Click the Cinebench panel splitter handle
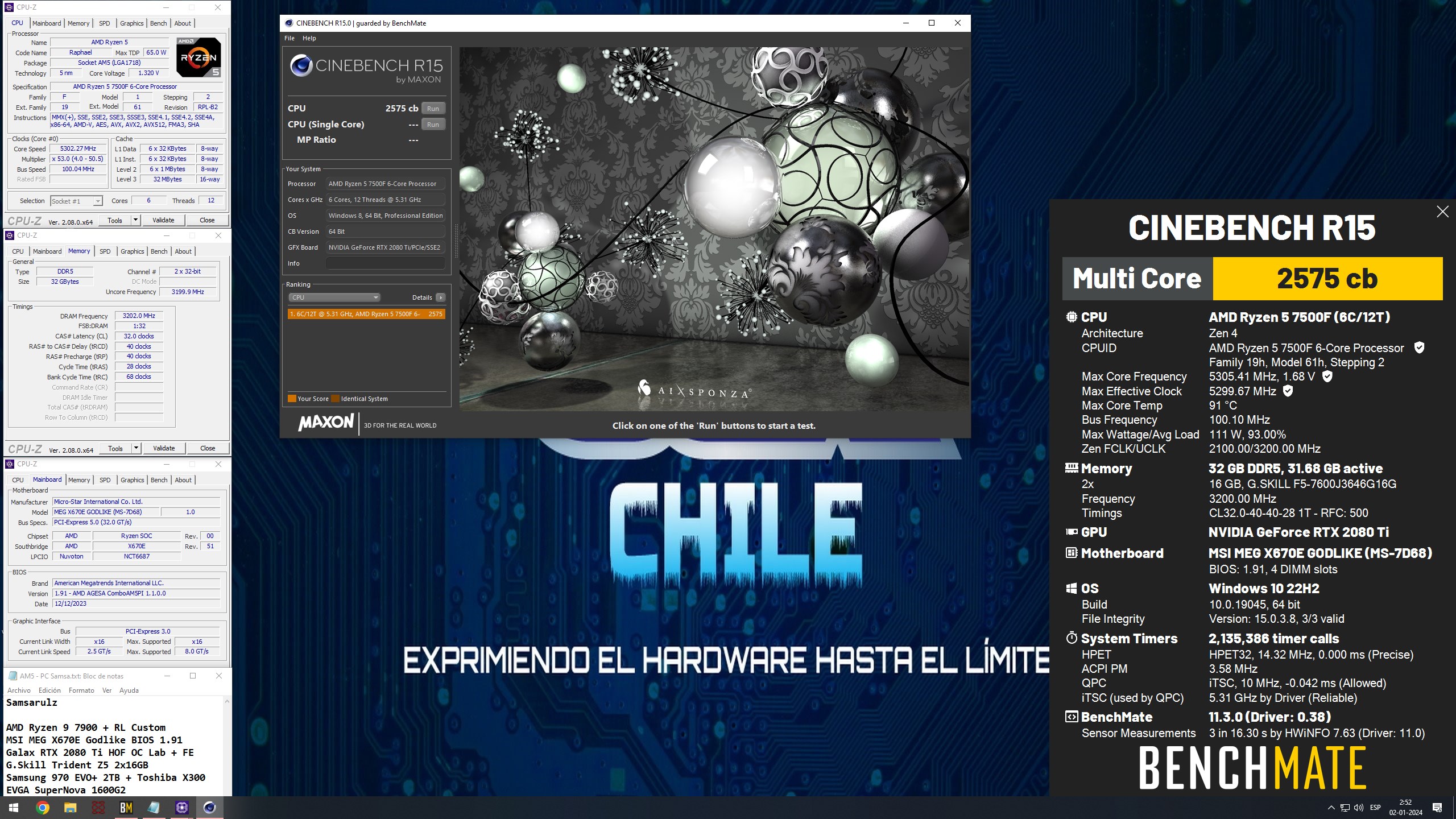 456,241
